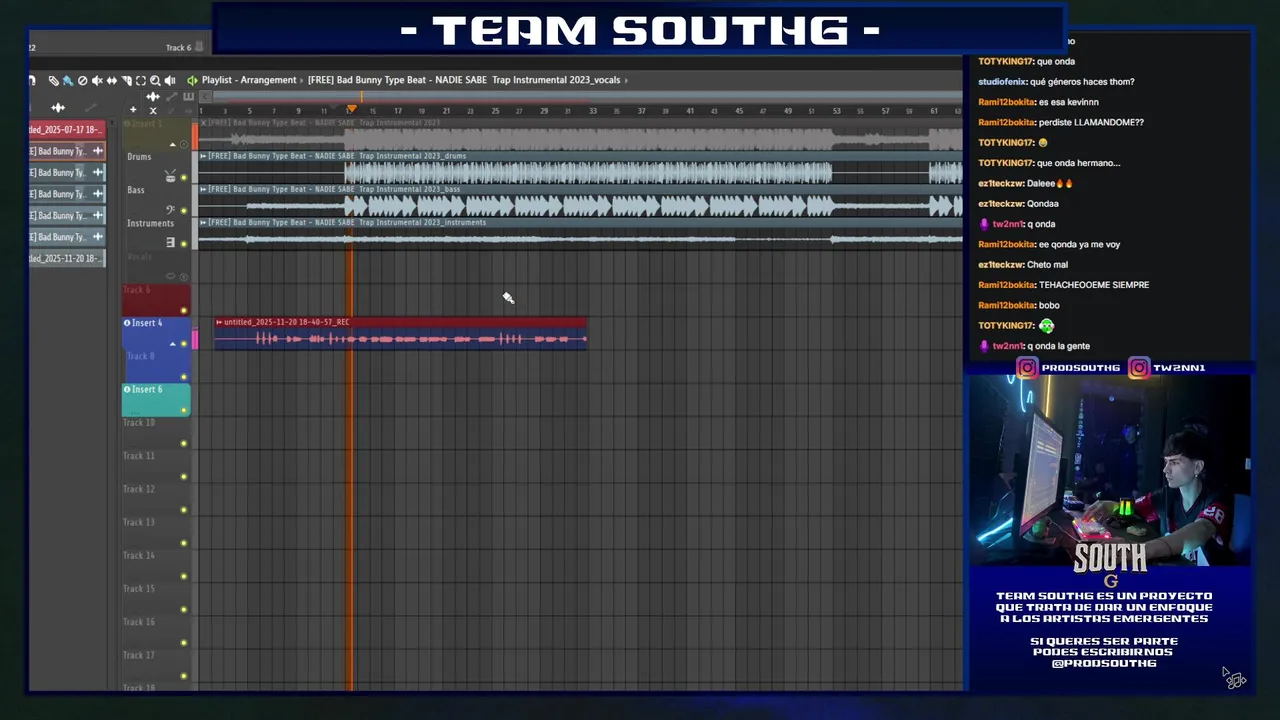Click the green Playlist speaker icon
The image size is (1280, 720).
(192, 80)
